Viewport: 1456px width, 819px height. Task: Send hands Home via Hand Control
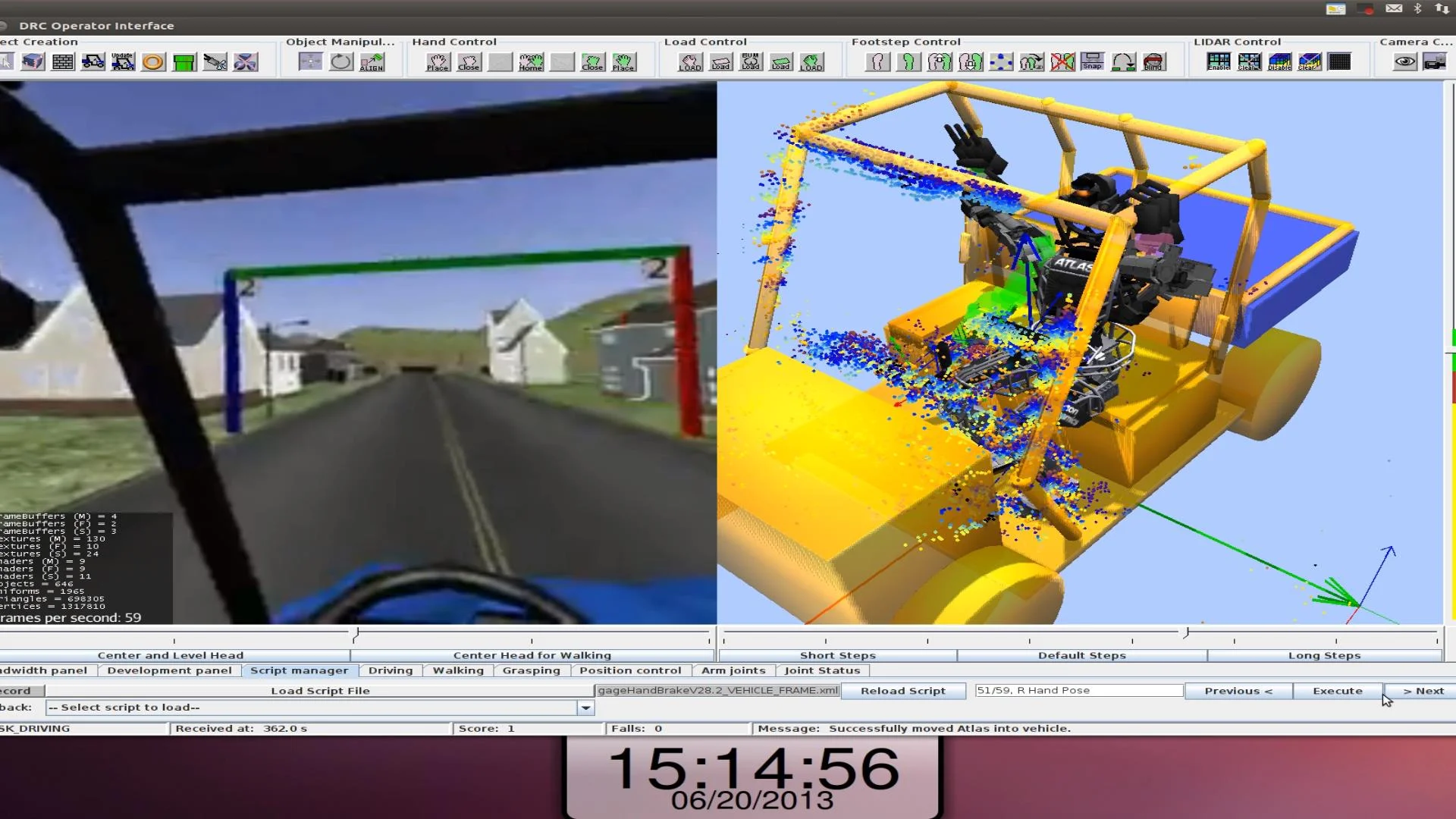[x=531, y=61]
